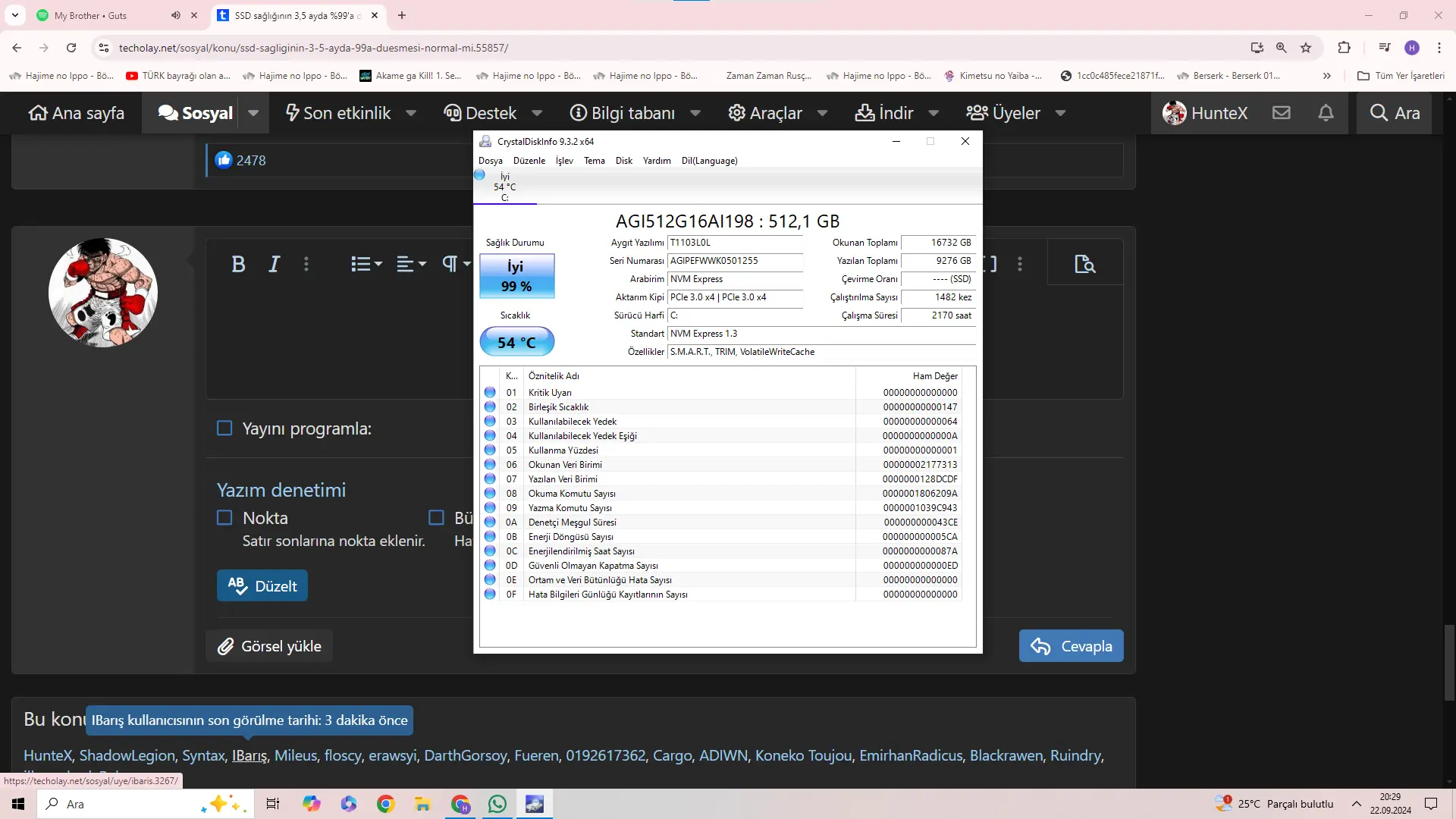Image resolution: width=1456 pixels, height=819 pixels.
Task: Open the Düzenle menu in CrystalDiskInfo
Action: tap(529, 161)
